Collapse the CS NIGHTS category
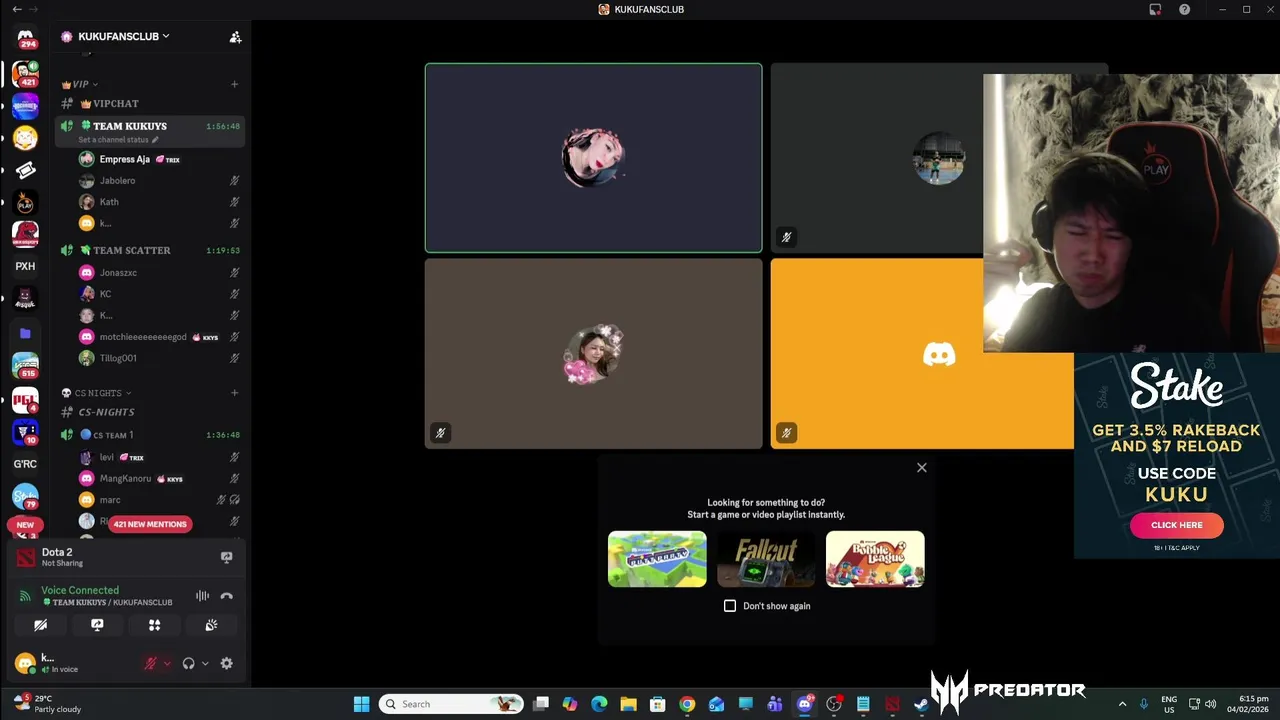 (x=97, y=393)
